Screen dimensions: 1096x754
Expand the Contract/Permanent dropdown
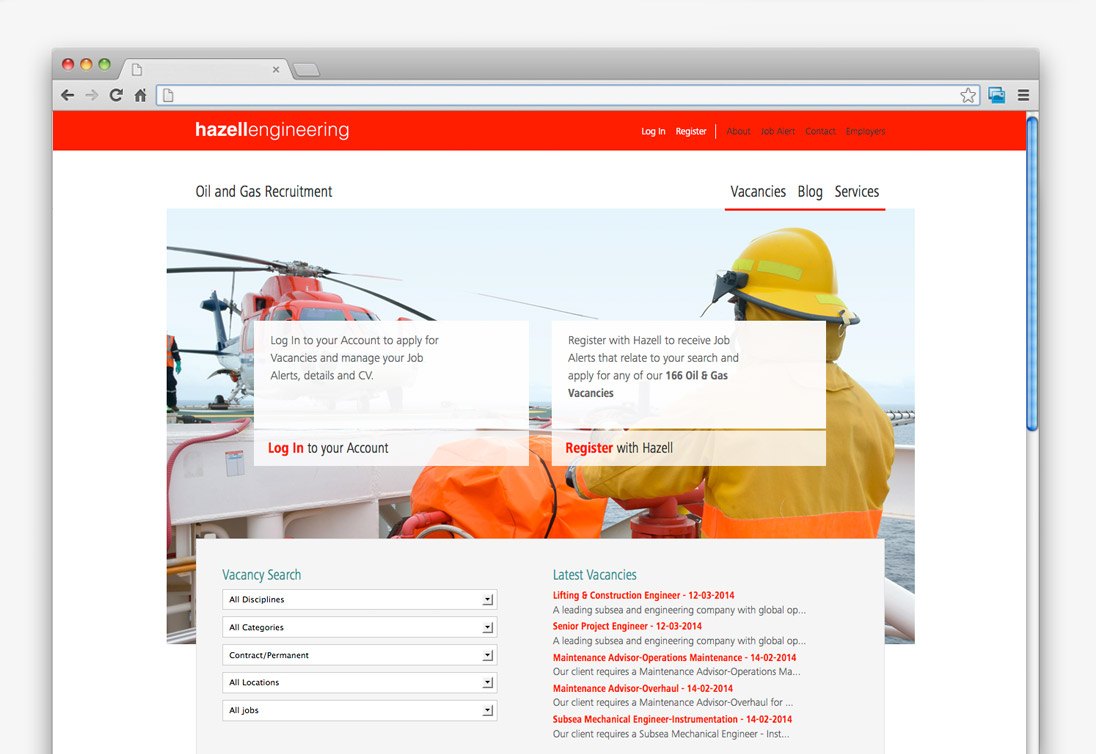click(359, 655)
